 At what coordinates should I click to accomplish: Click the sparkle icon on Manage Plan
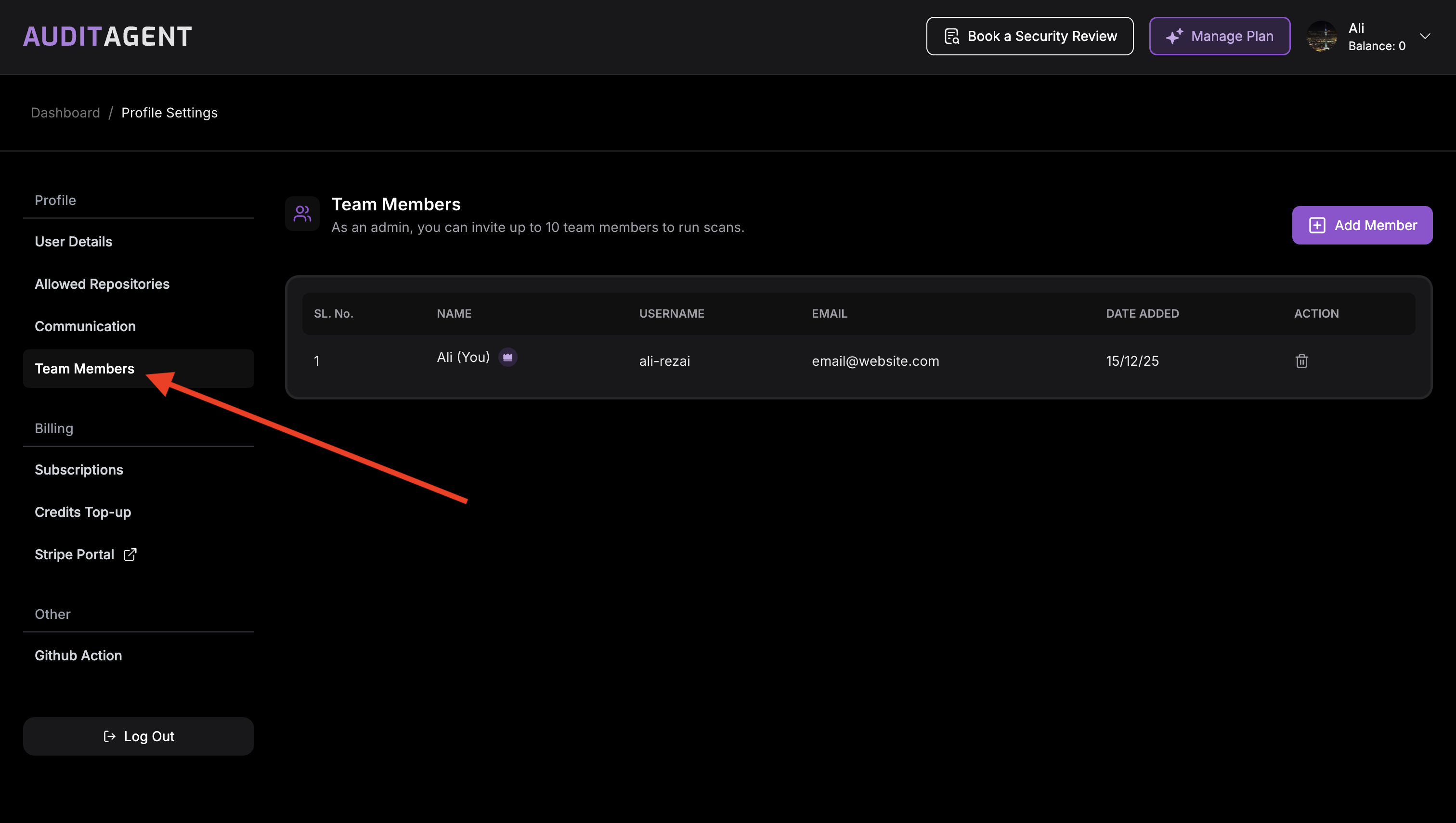click(x=1174, y=36)
